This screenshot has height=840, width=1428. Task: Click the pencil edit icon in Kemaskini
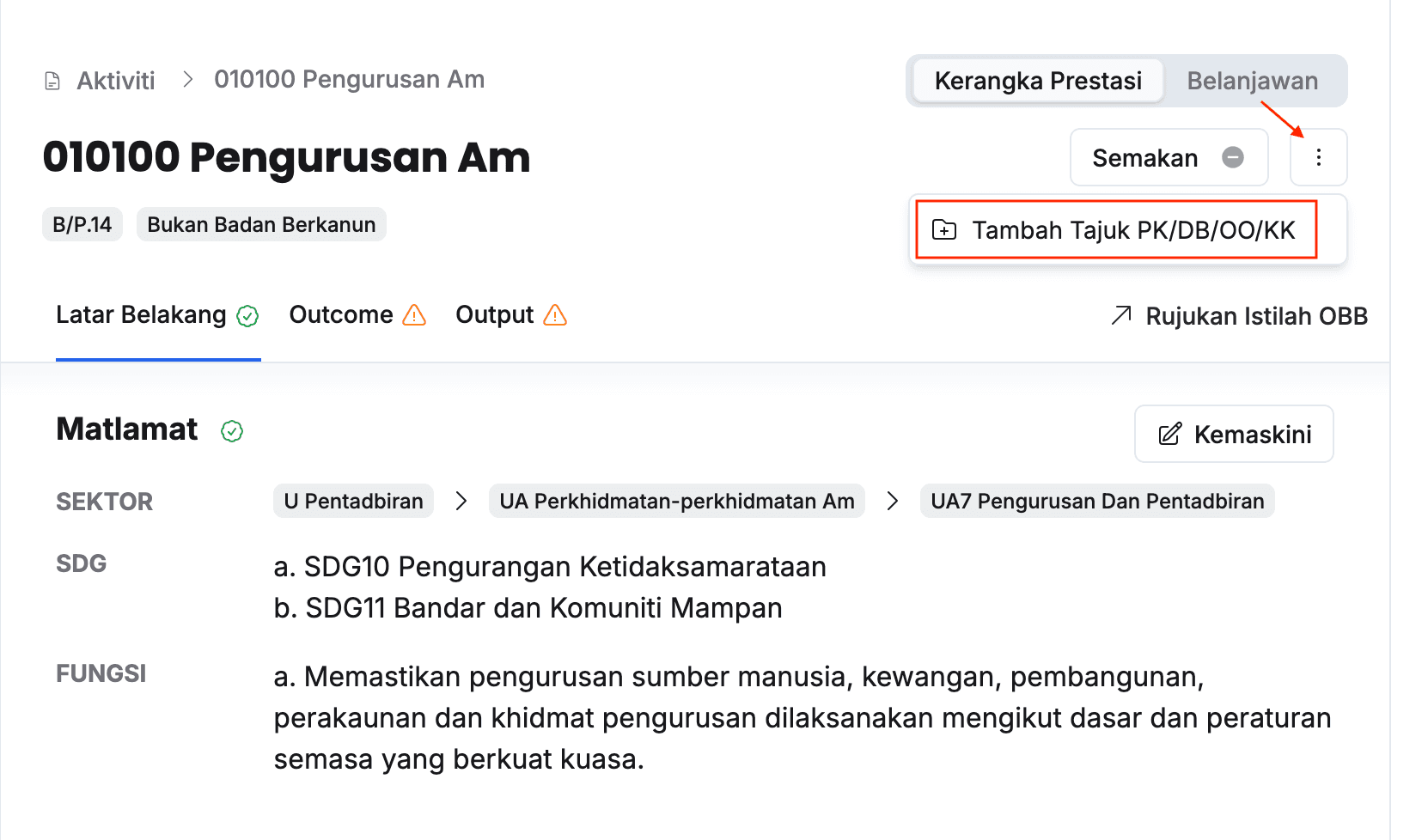1169,434
